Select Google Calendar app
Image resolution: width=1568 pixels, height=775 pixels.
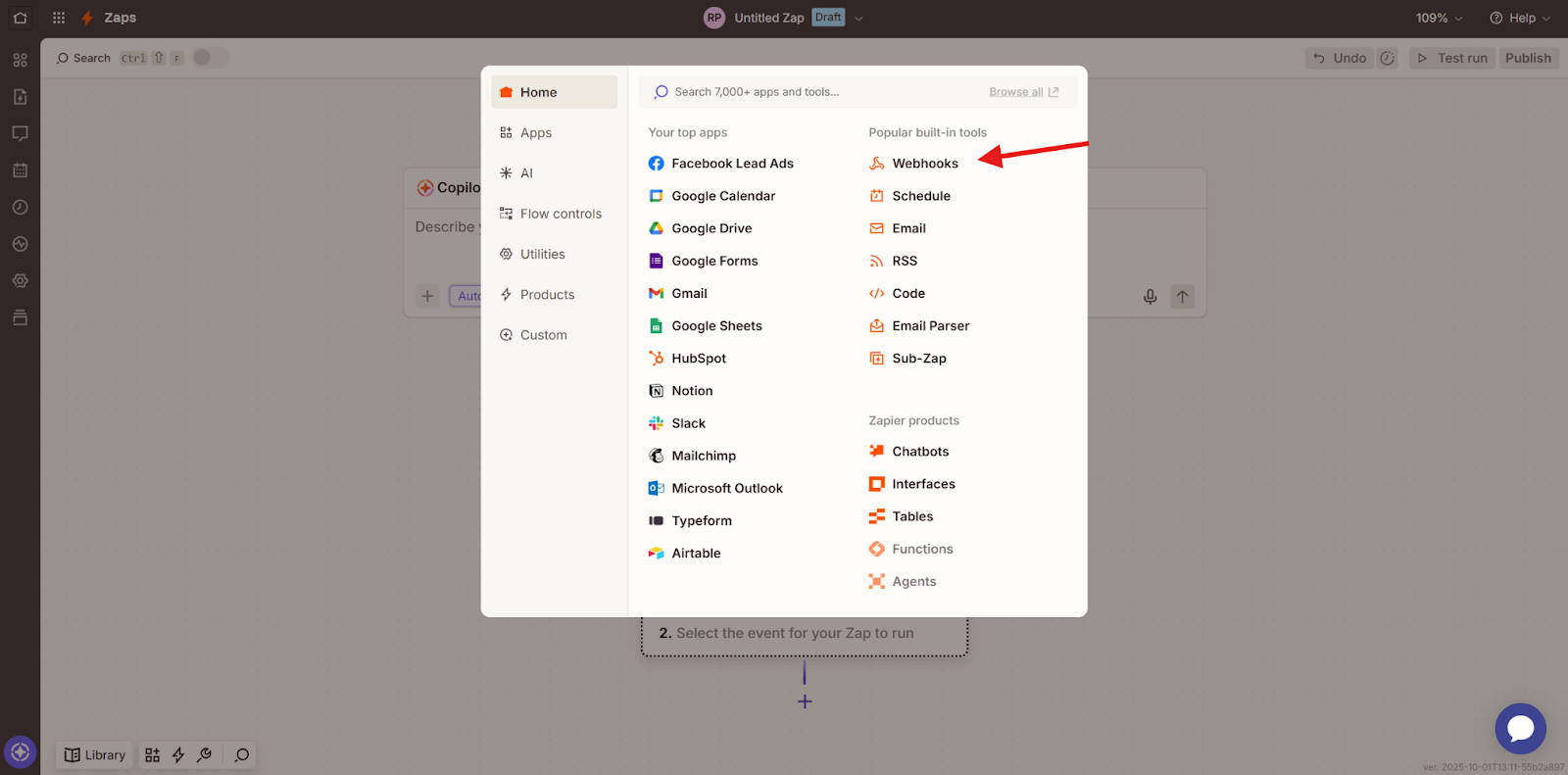coord(712,196)
